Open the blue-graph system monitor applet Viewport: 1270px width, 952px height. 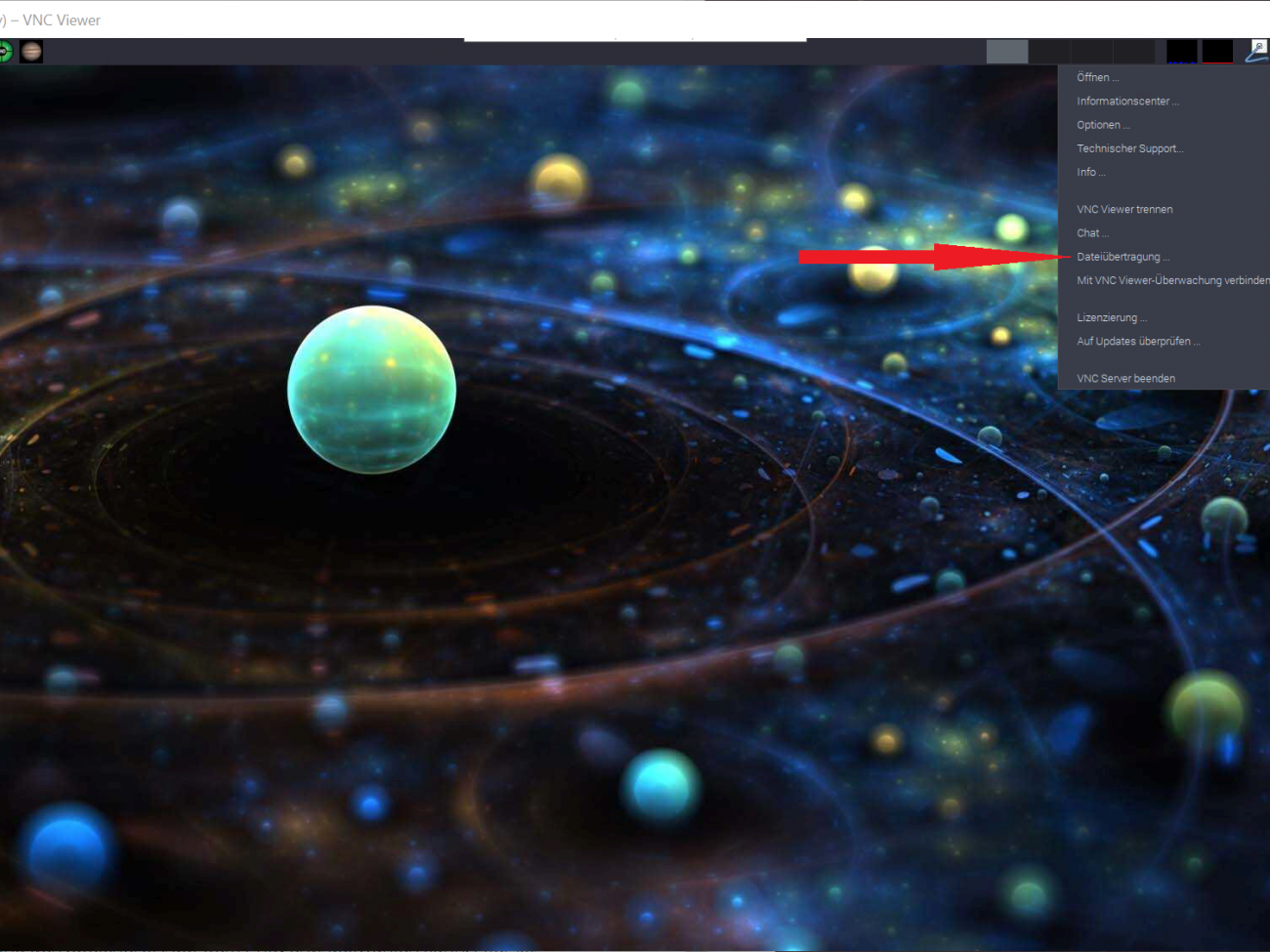click(x=1181, y=52)
